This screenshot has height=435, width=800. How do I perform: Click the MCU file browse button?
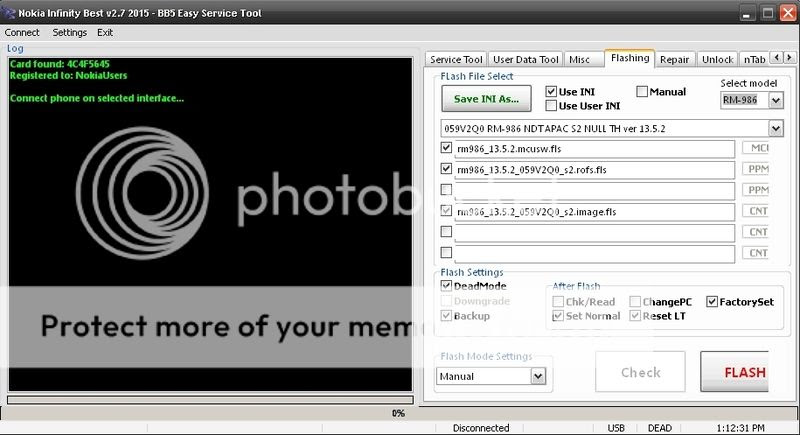758,148
